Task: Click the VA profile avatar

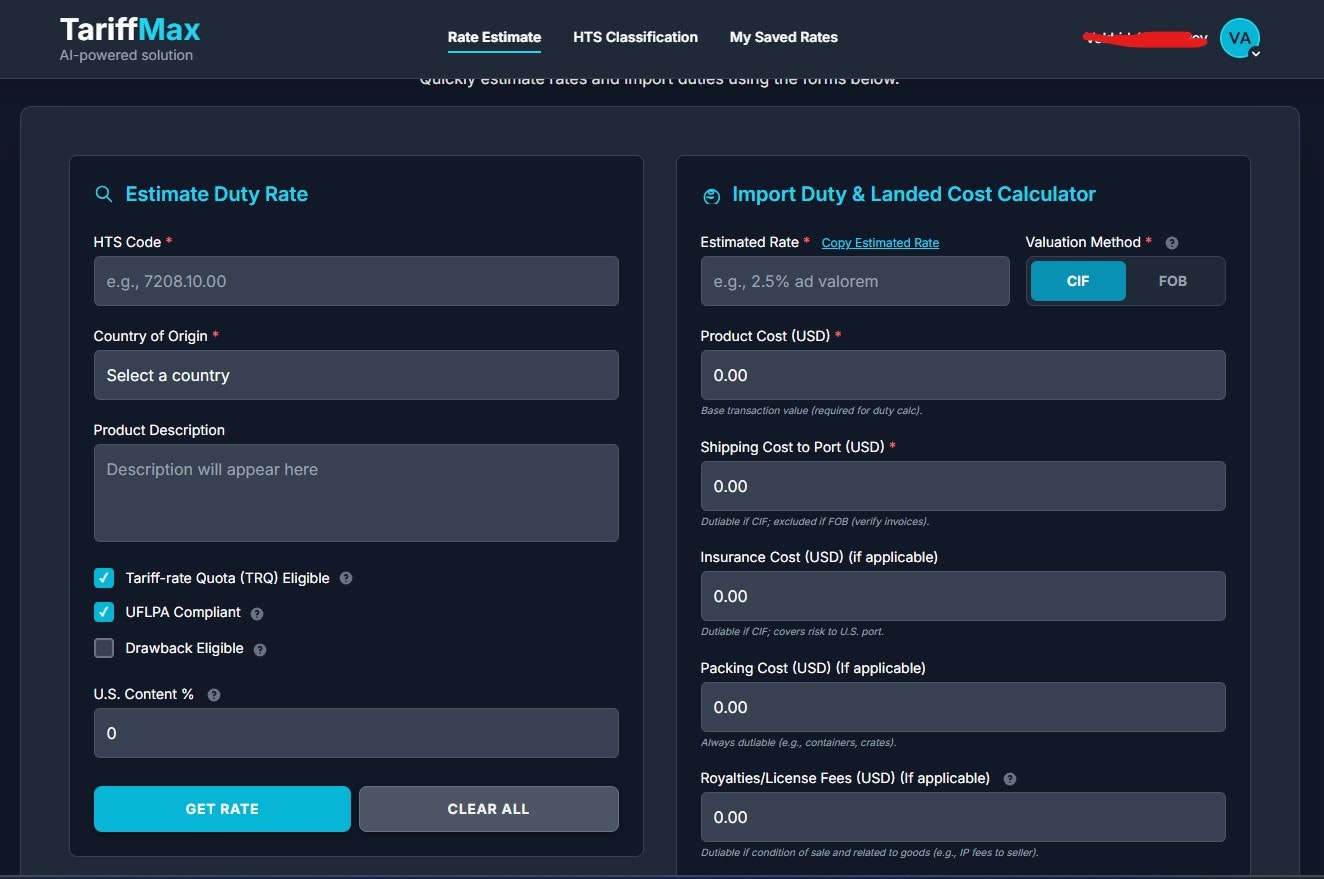Action: tap(1239, 38)
